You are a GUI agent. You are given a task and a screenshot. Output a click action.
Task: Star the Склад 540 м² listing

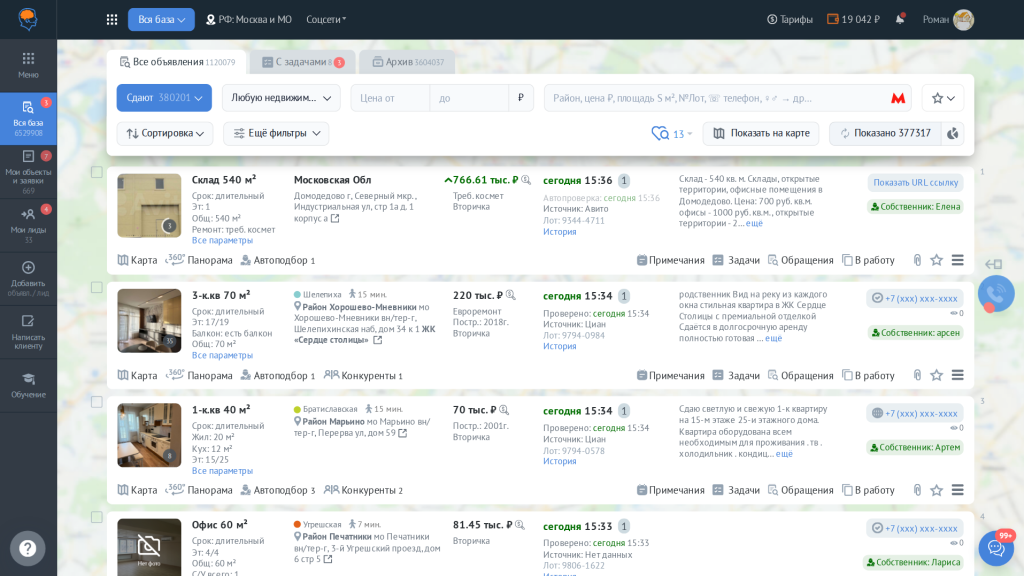(x=936, y=260)
